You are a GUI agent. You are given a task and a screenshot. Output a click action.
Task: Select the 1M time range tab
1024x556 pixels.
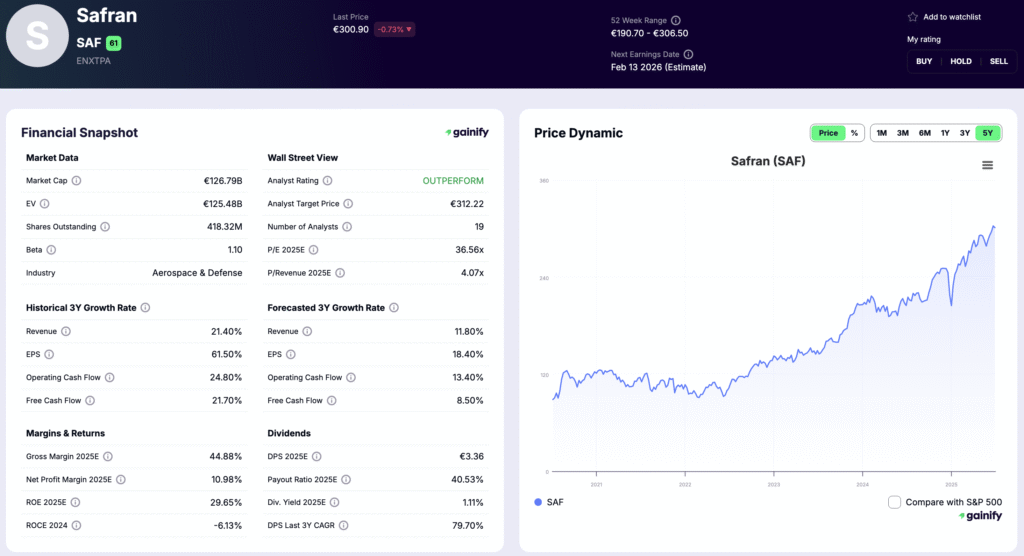coord(881,133)
